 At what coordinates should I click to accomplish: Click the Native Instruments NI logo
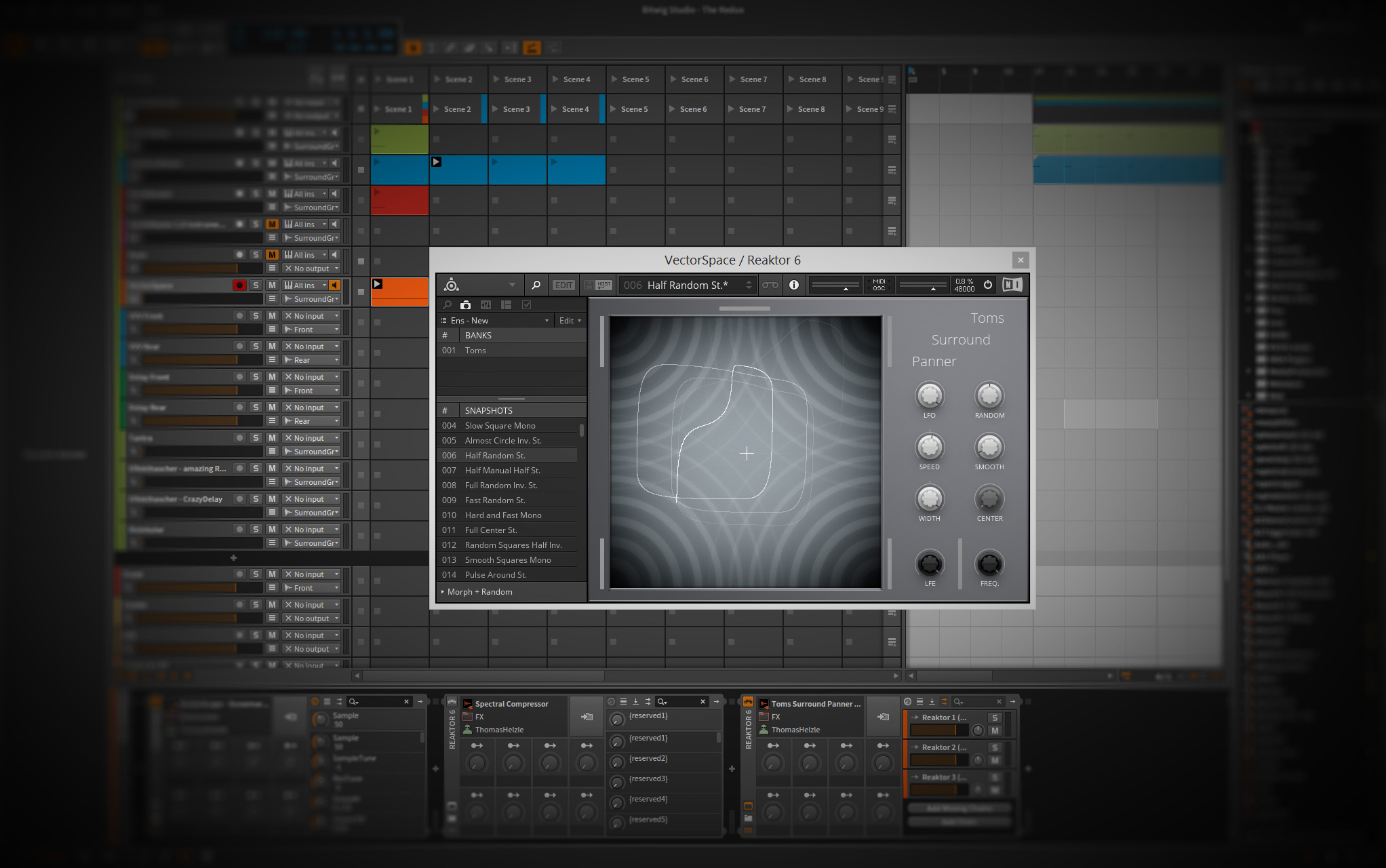click(x=1012, y=285)
